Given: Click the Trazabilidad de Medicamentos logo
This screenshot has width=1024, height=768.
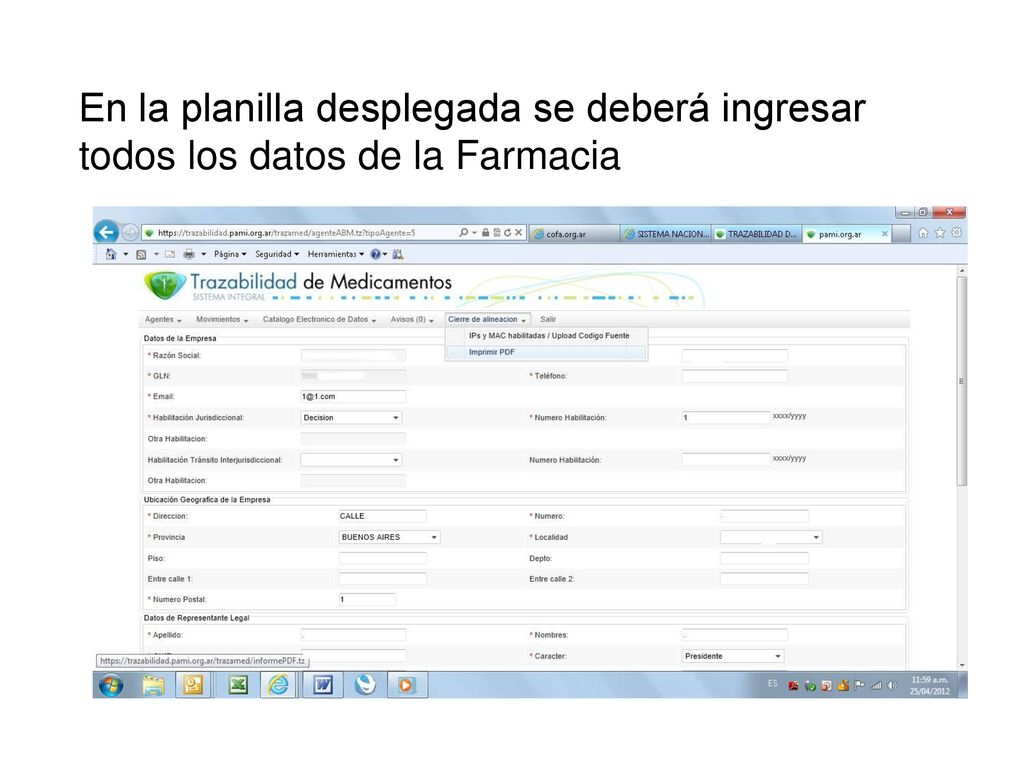Looking at the screenshot, I should coord(298,286).
